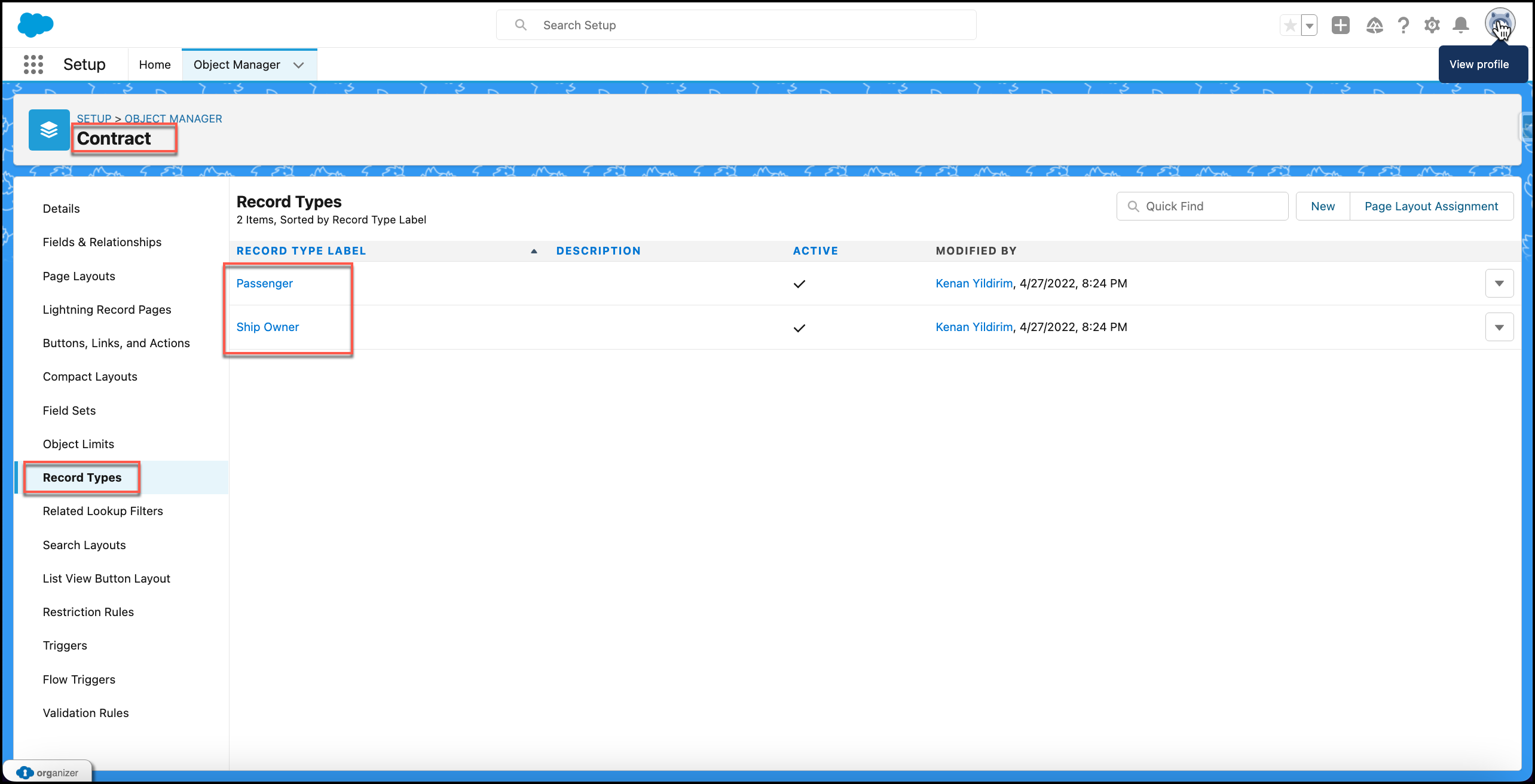The image size is (1535, 784).
Task: Click the Salesforce cloud logo
Action: tap(35, 24)
